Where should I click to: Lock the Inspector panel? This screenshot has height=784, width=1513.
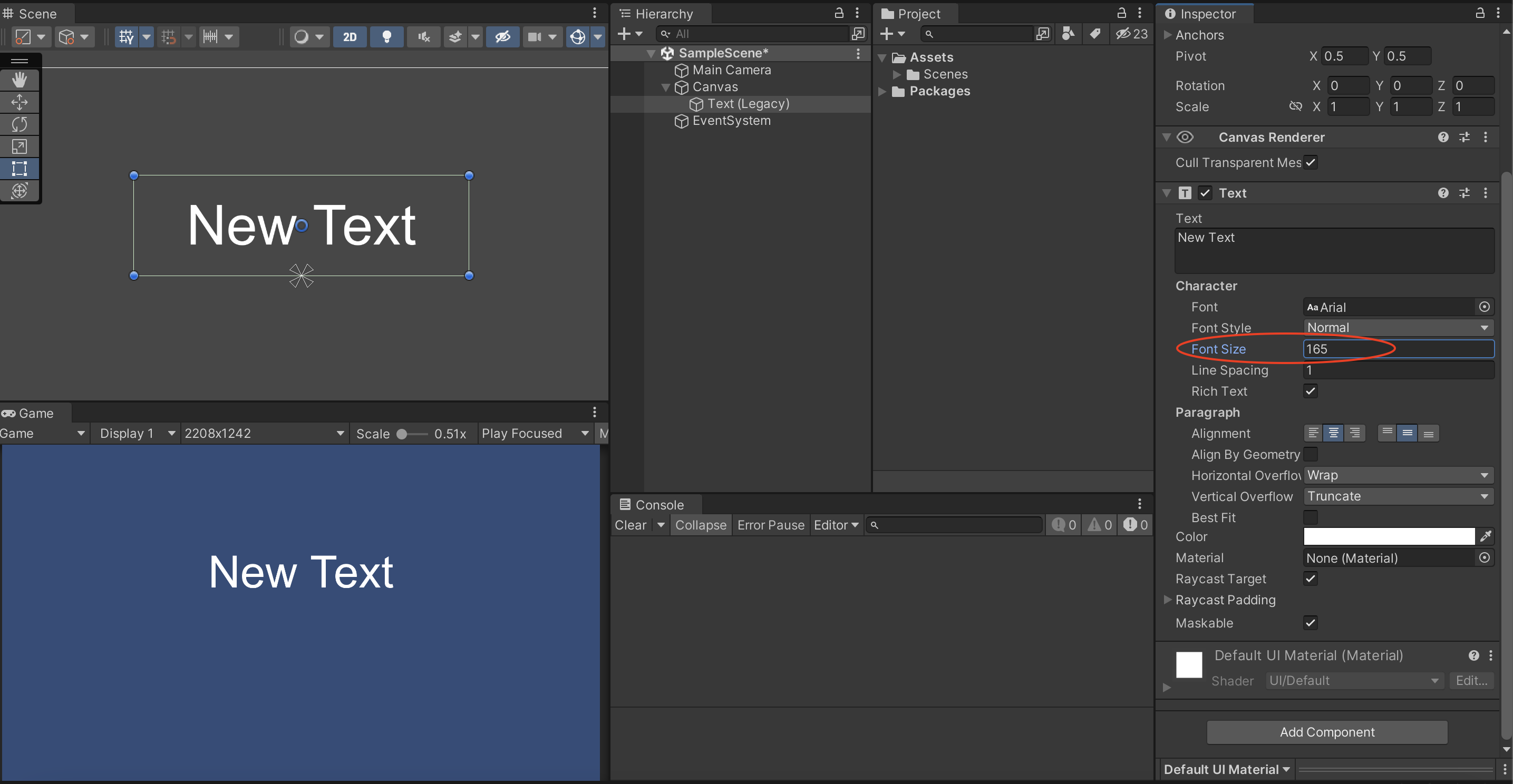pyautogui.click(x=1480, y=13)
